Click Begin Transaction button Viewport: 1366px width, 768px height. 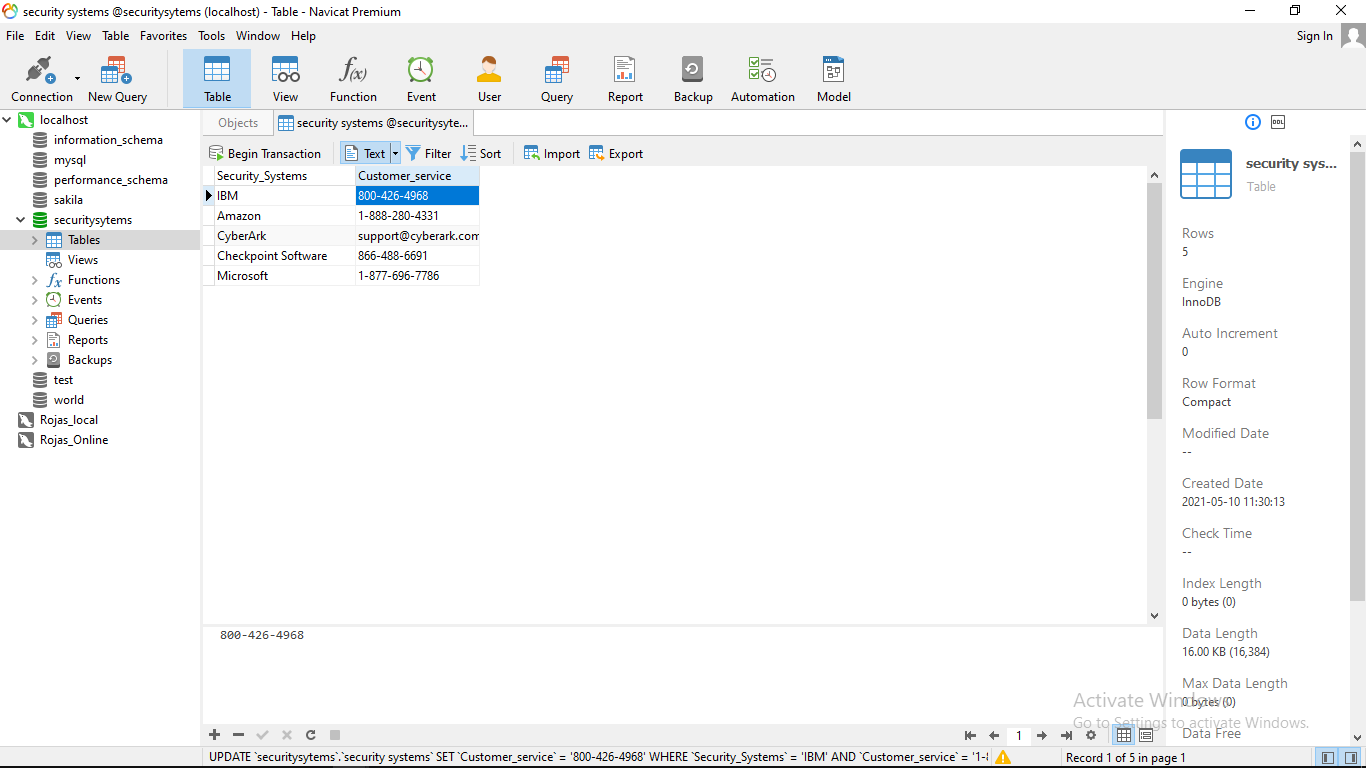point(265,154)
